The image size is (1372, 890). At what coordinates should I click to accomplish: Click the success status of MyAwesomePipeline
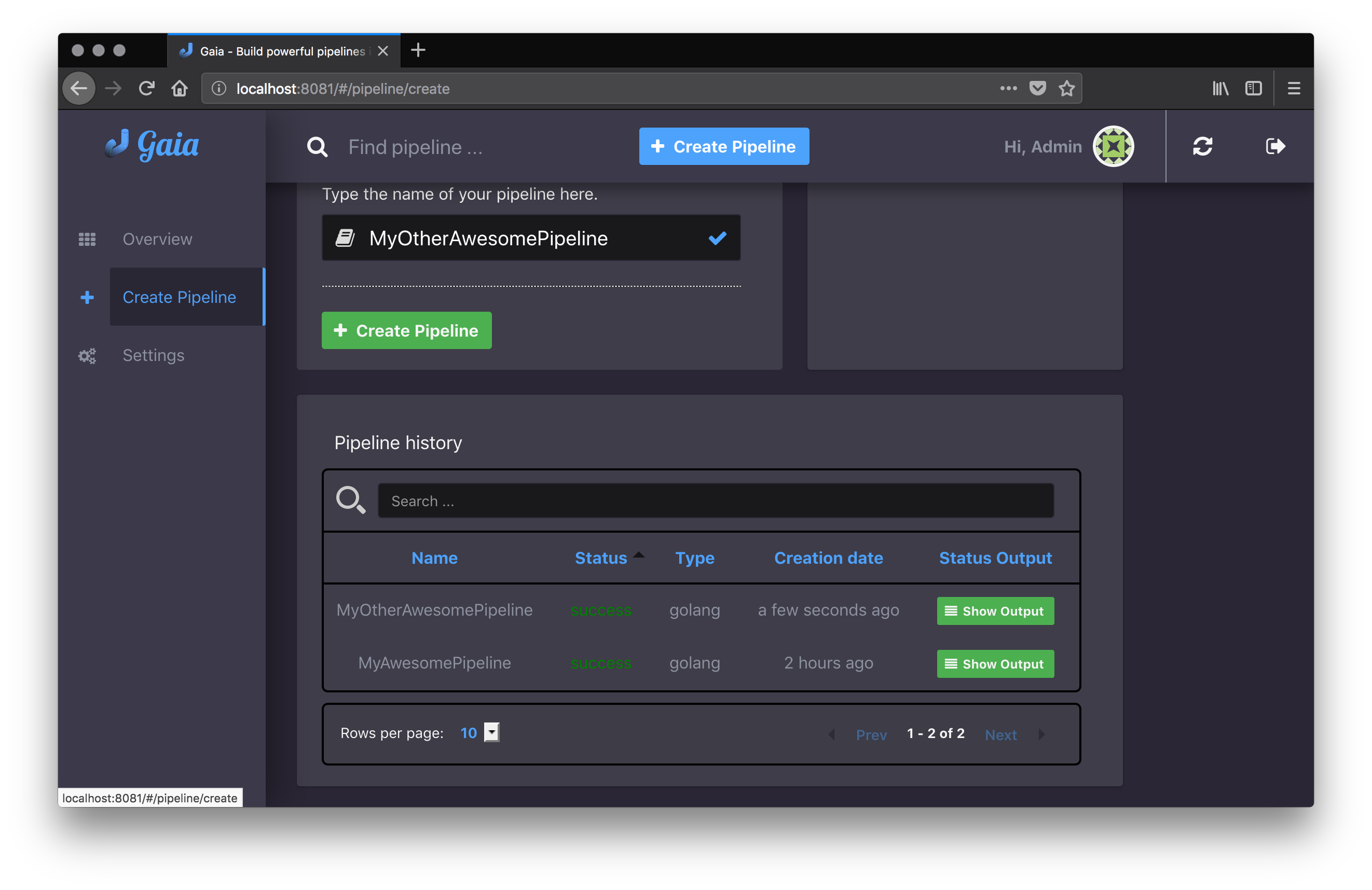point(601,663)
